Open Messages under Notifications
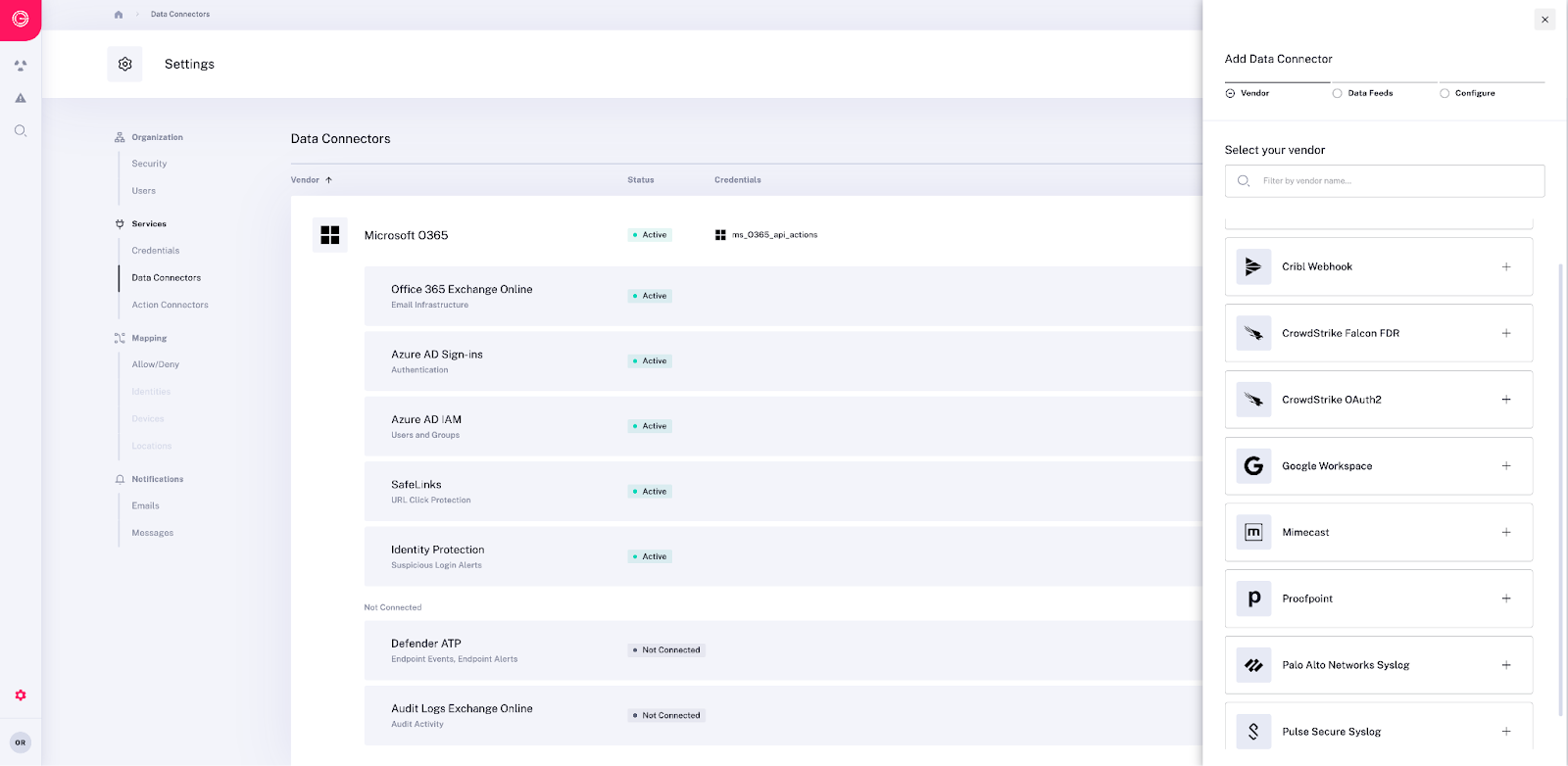 coord(153,533)
